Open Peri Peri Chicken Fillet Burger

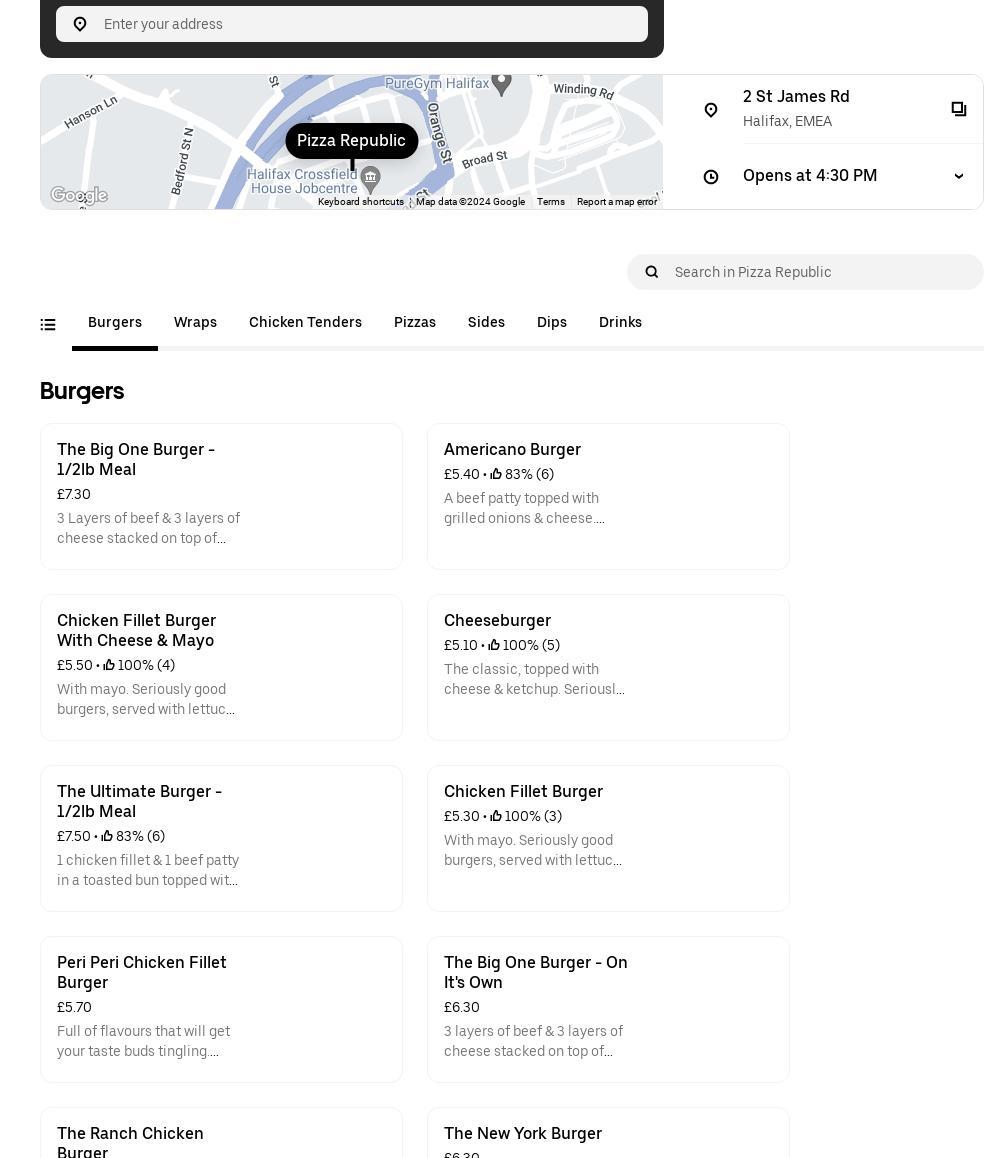click(x=221, y=1010)
